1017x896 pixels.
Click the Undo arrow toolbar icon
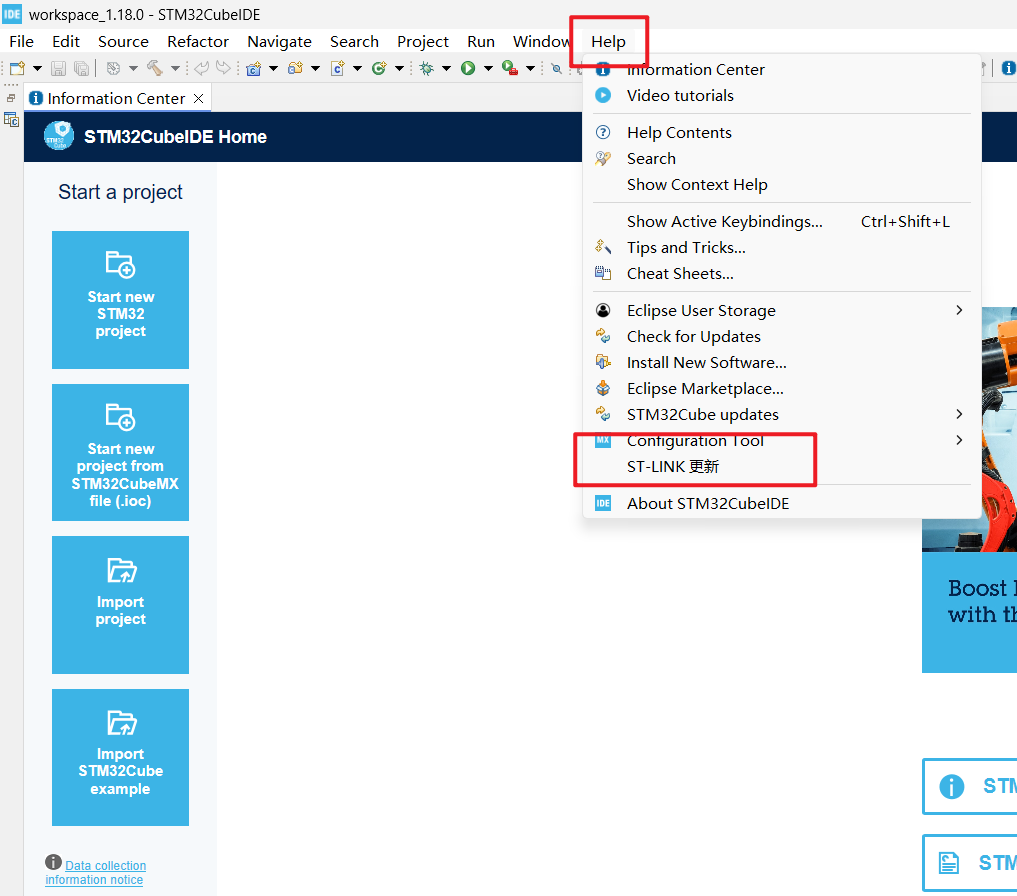(x=202, y=68)
